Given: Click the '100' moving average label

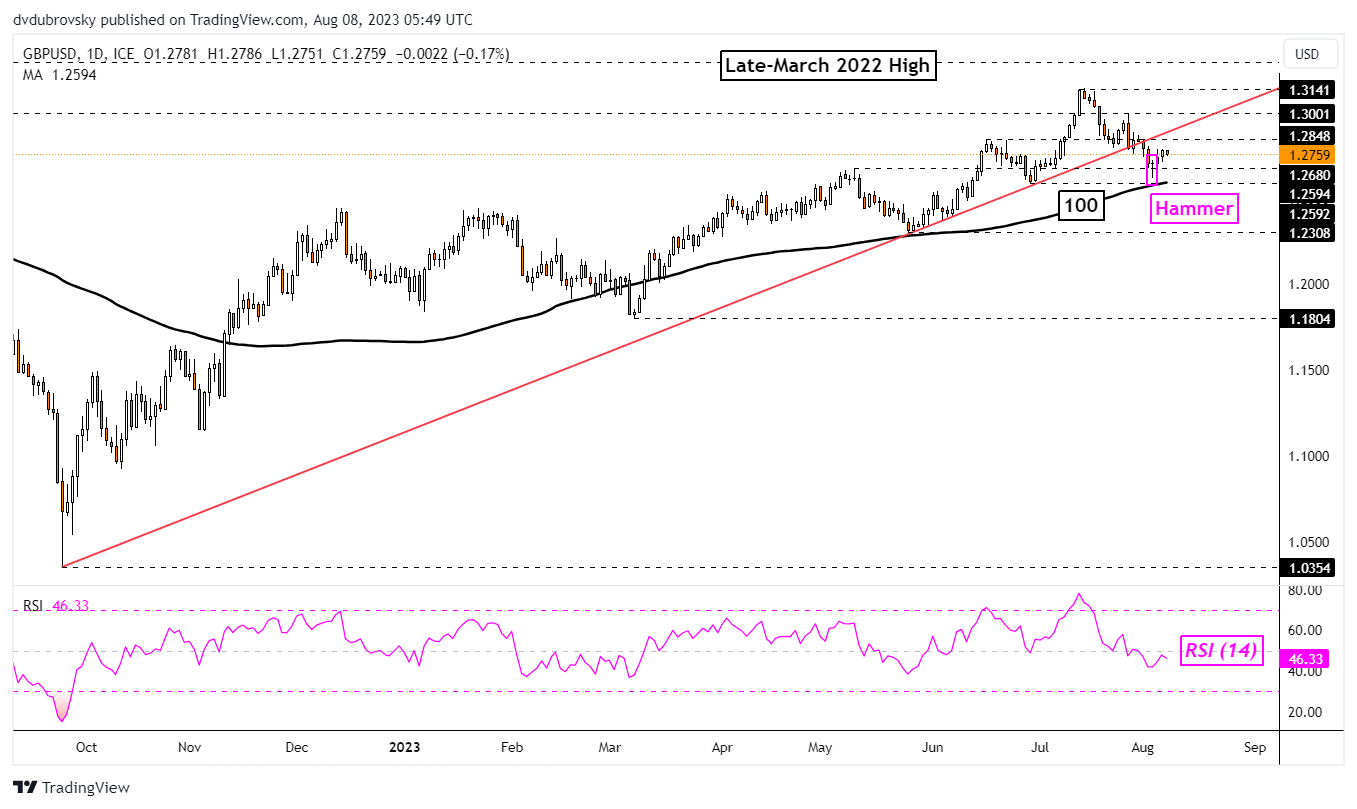Looking at the screenshot, I should click(x=1079, y=206).
